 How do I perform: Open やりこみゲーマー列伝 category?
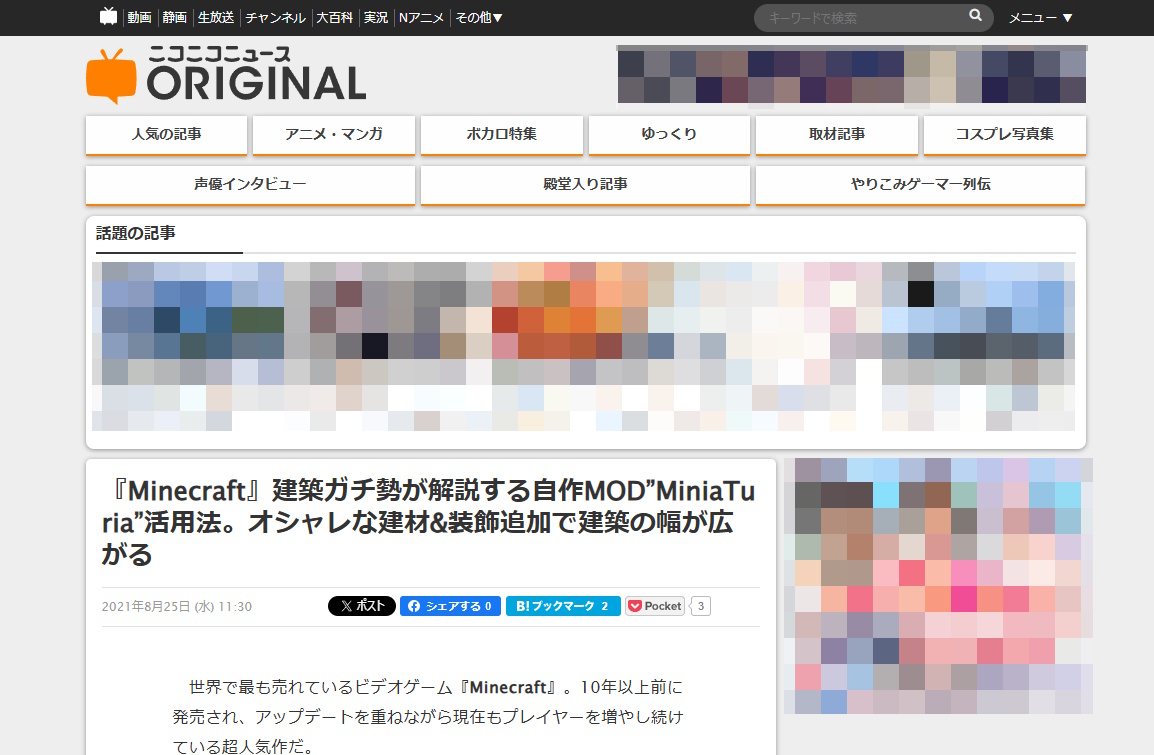point(920,185)
